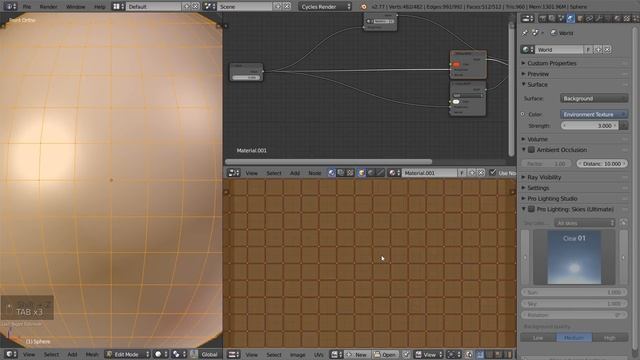Open the Surface Background shader dropdown

[x=594, y=98]
